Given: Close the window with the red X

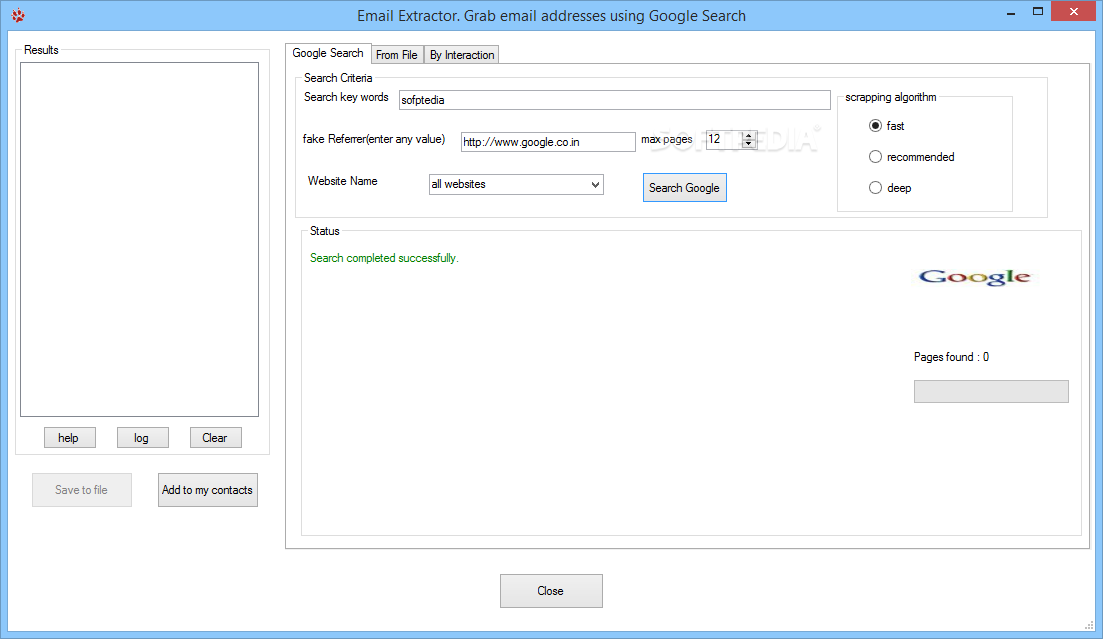Looking at the screenshot, I should [x=1073, y=11].
